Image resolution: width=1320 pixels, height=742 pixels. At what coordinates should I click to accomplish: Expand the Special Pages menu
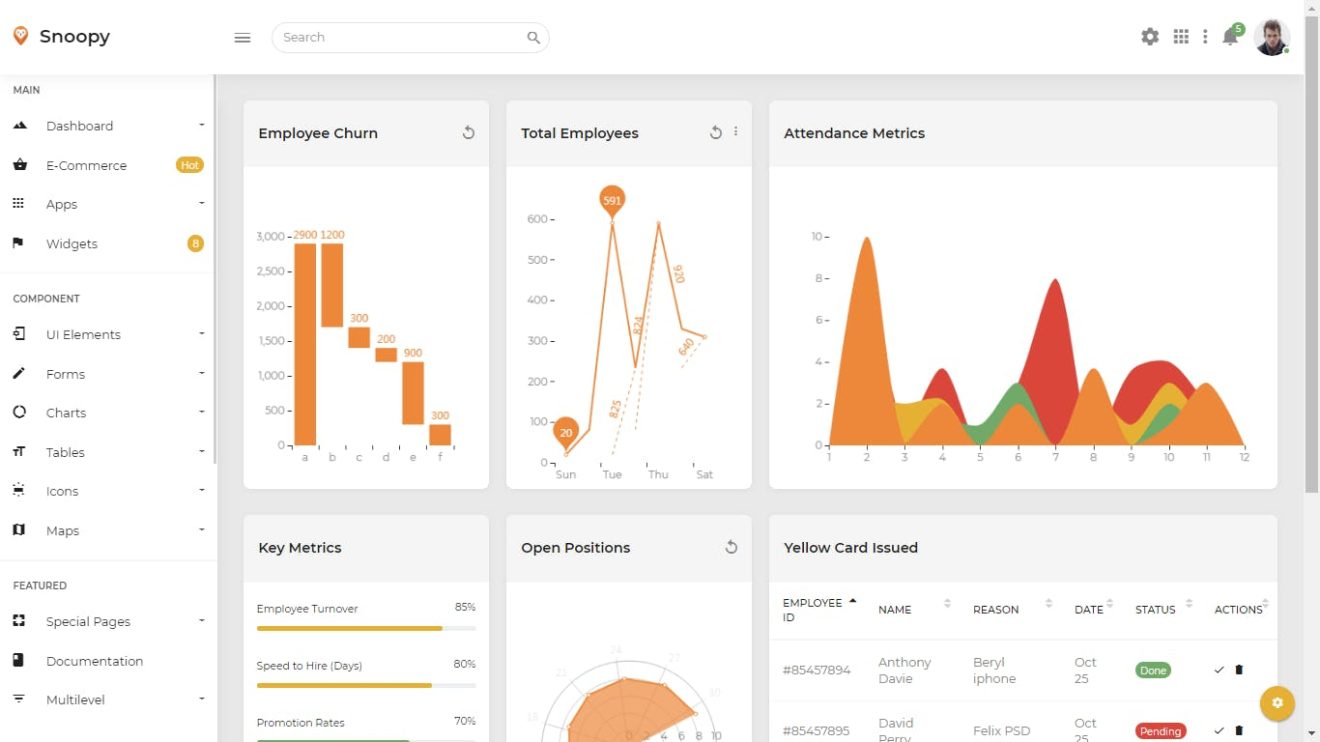click(x=89, y=621)
